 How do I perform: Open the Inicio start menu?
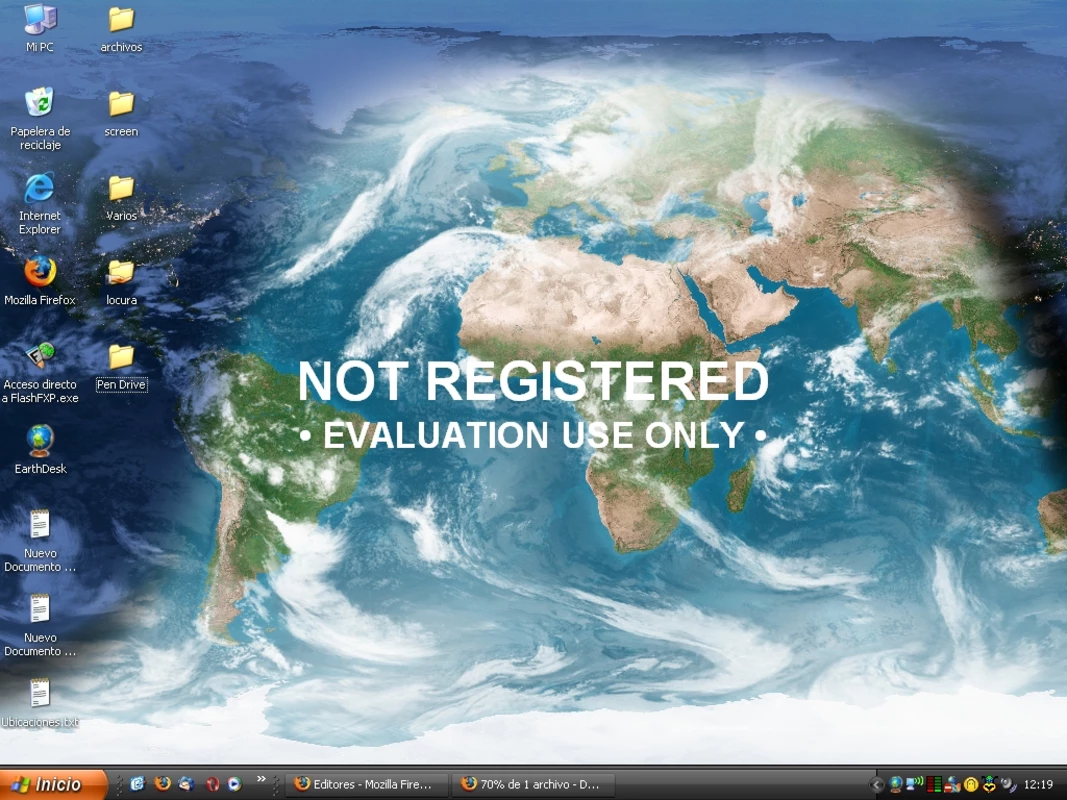pyautogui.click(x=53, y=784)
